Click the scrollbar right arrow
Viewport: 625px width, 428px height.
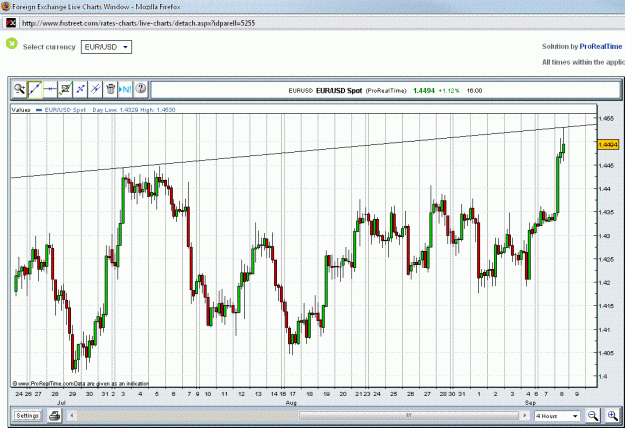525,416
